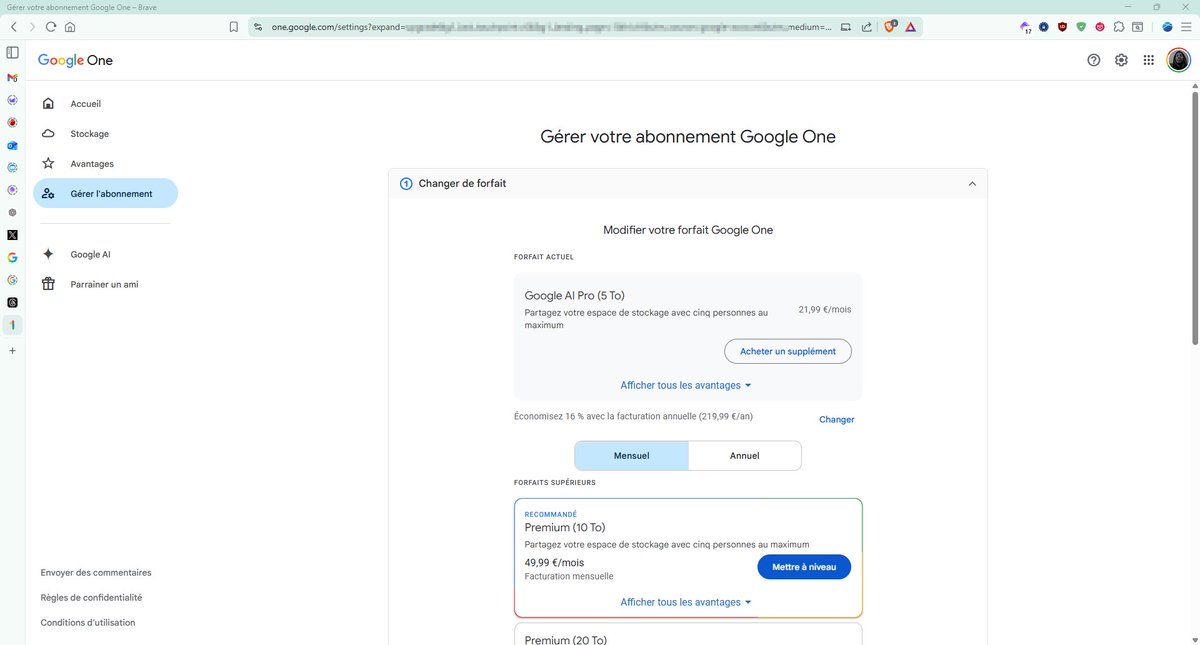Collapse the Changer de forfait section
Viewport: 1200px width, 645px height.
coord(971,183)
